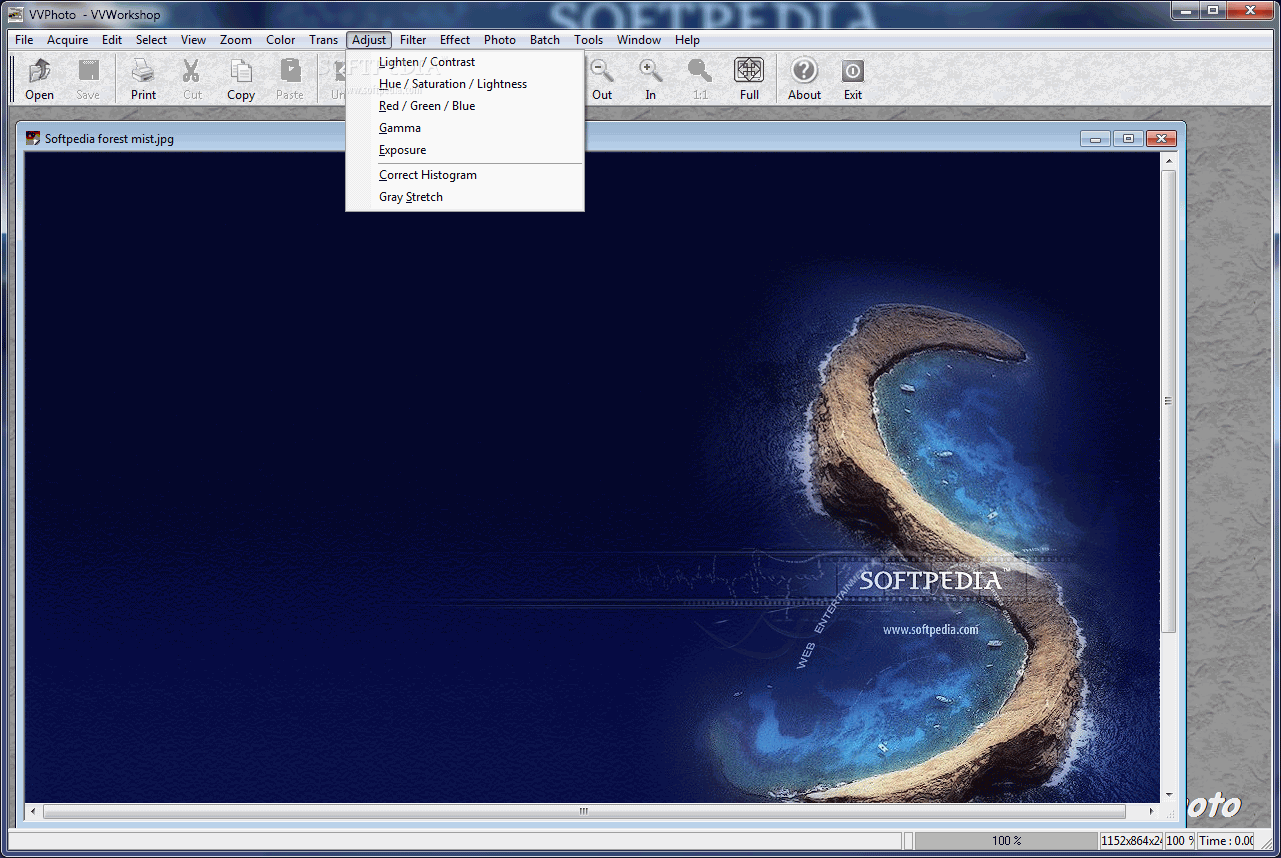Open the Help menu

pyautogui.click(x=688, y=40)
